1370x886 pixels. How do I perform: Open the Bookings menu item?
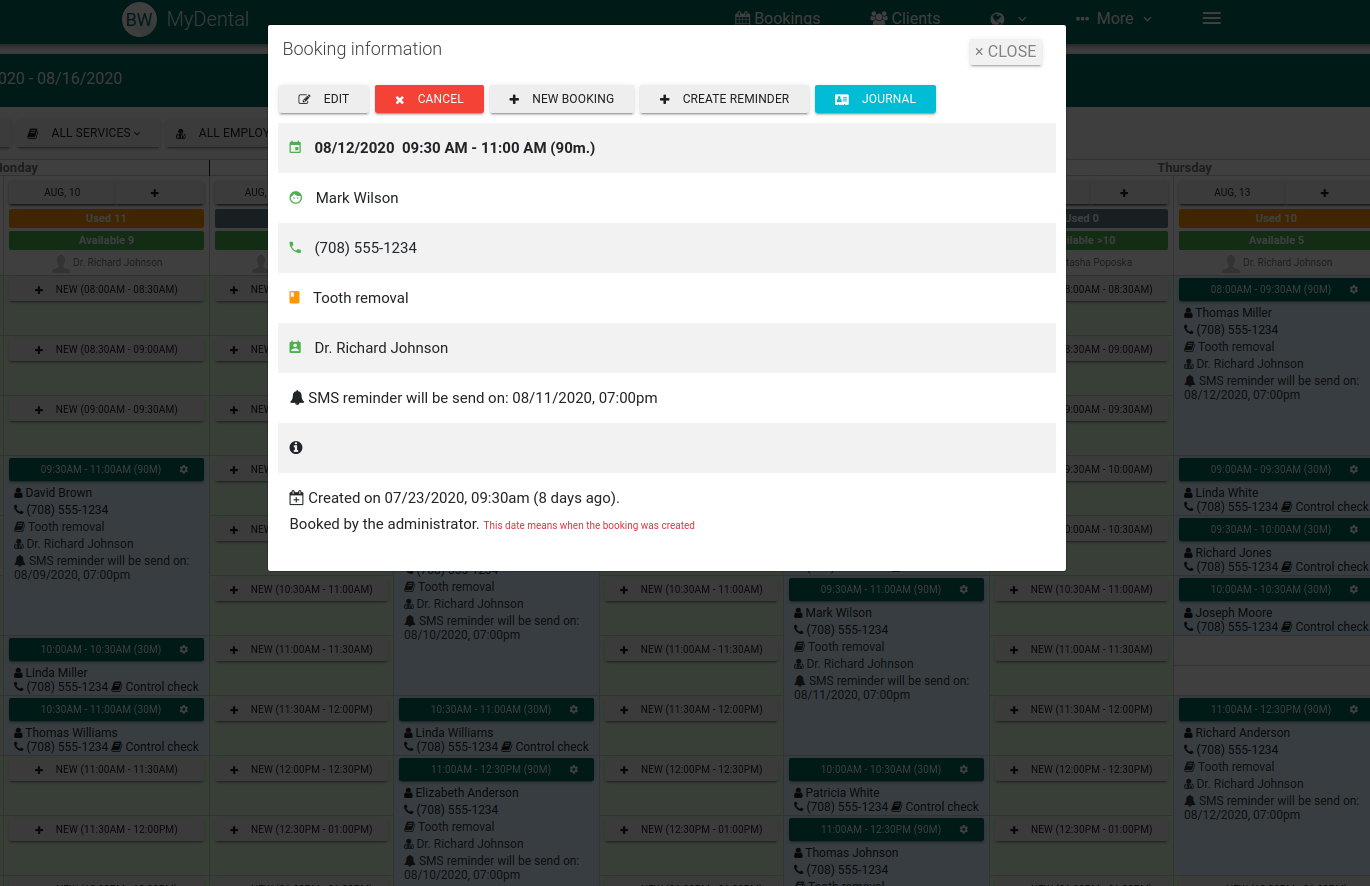point(777,18)
